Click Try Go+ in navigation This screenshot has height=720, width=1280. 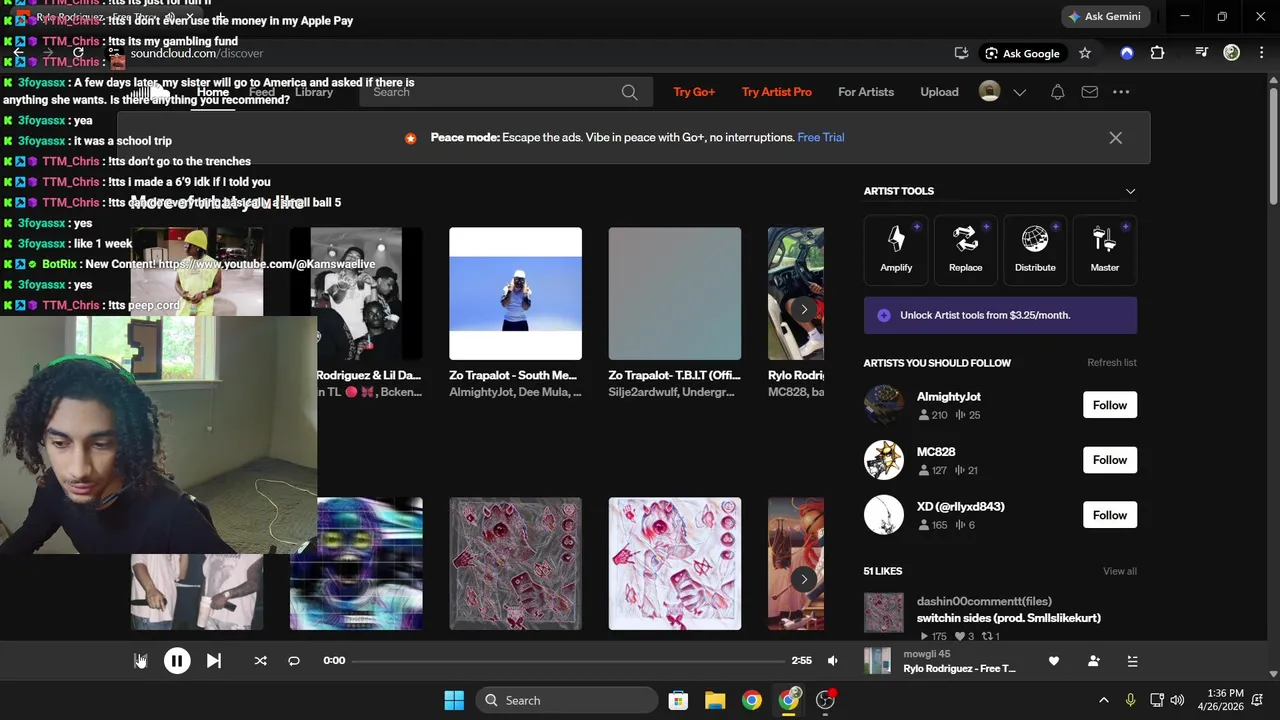click(694, 92)
